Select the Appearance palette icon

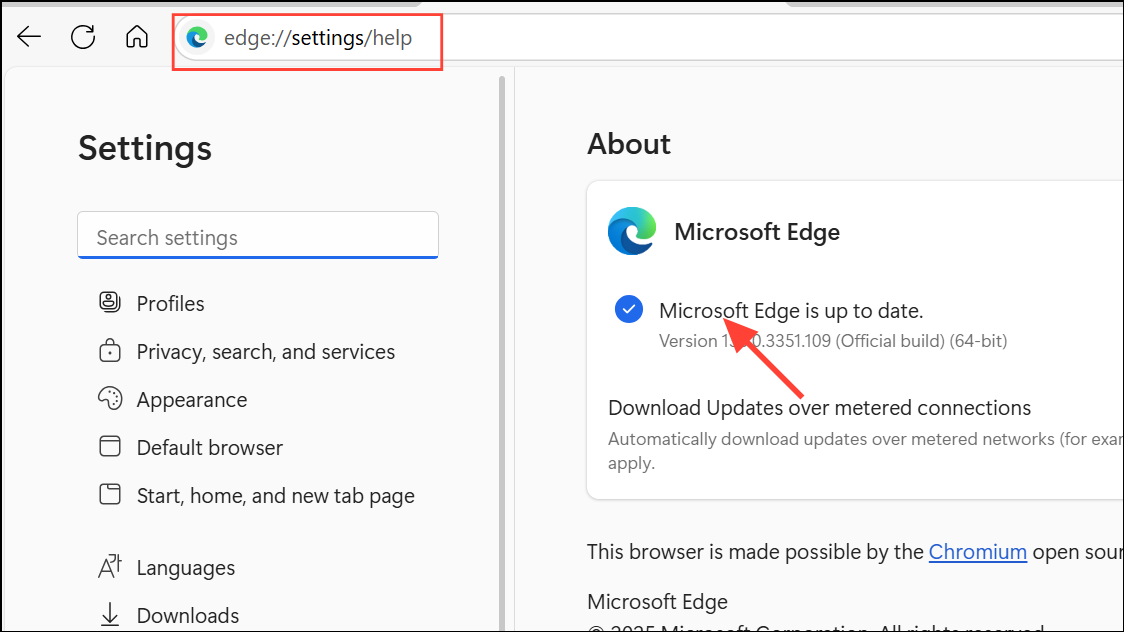pyautogui.click(x=110, y=399)
